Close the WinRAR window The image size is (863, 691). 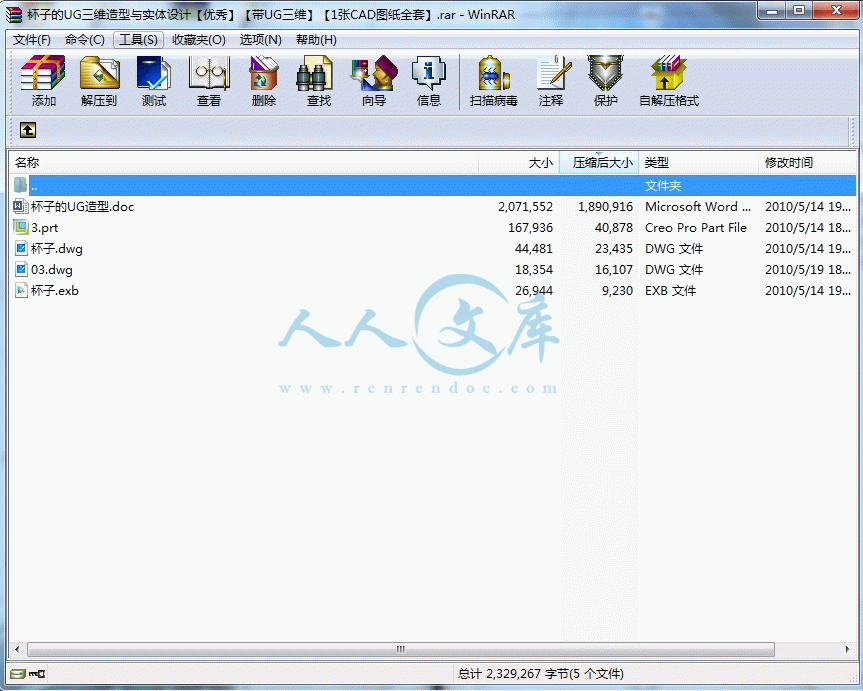(x=835, y=10)
